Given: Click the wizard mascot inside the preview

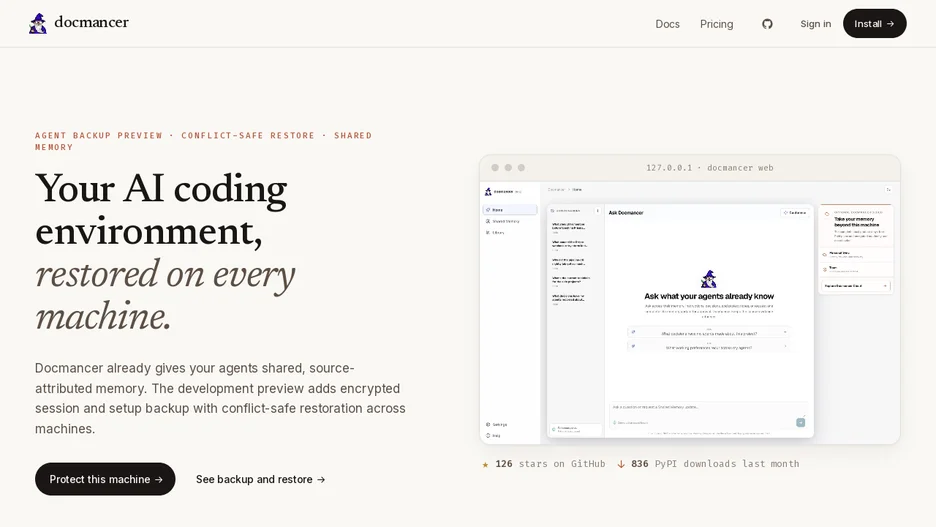Looking at the screenshot, I should click(709, 279).
